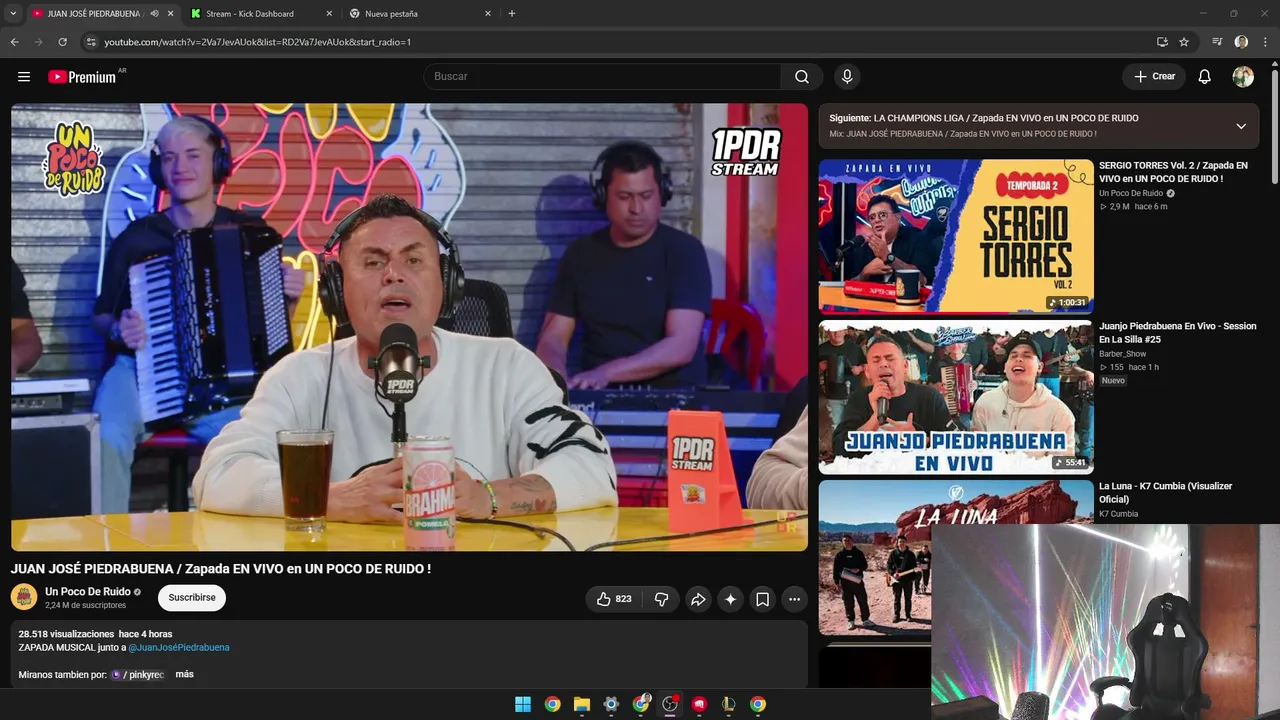Open Juanjo Piedrabuena Session En La Silla title
This screenshot has height=720, width=1280.
(1178, 332)
